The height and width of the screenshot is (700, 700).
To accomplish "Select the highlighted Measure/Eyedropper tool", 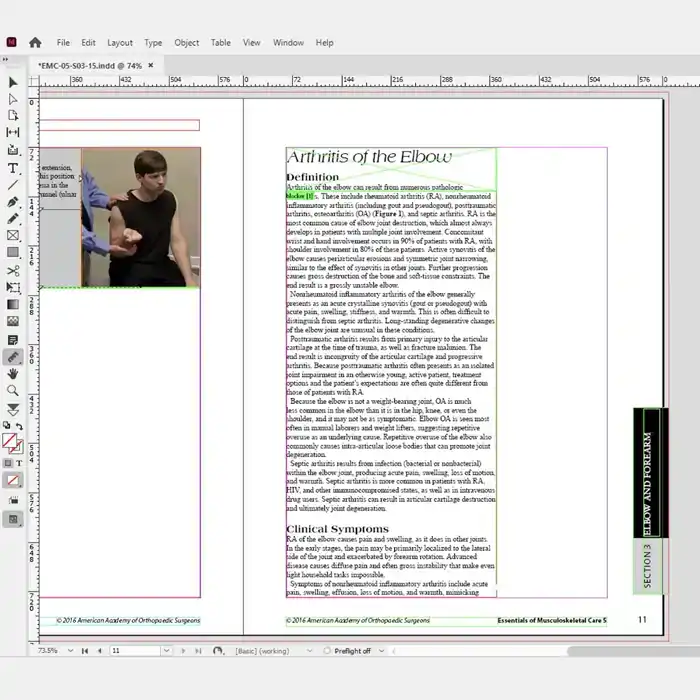I will (13, 357).
